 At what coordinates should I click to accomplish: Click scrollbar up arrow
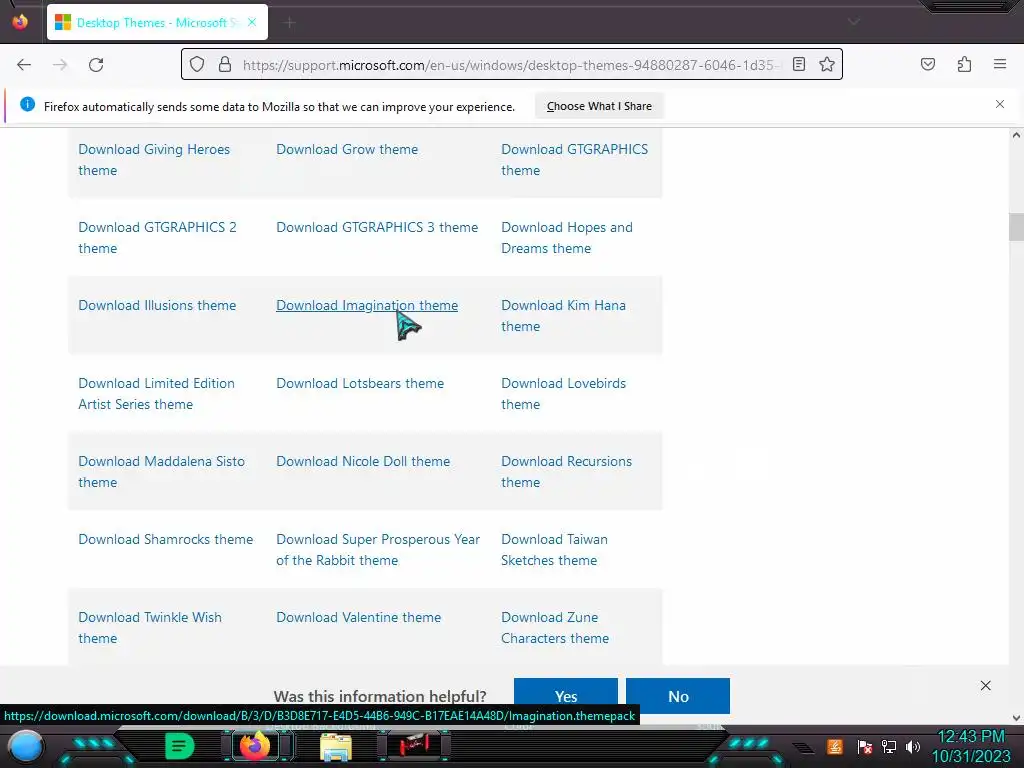(x=1016, y=135)
